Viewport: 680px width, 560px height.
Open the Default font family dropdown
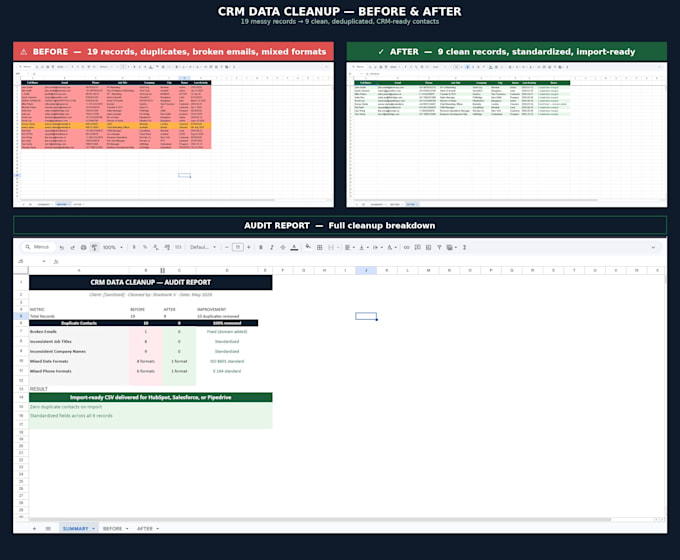[203, 247]
